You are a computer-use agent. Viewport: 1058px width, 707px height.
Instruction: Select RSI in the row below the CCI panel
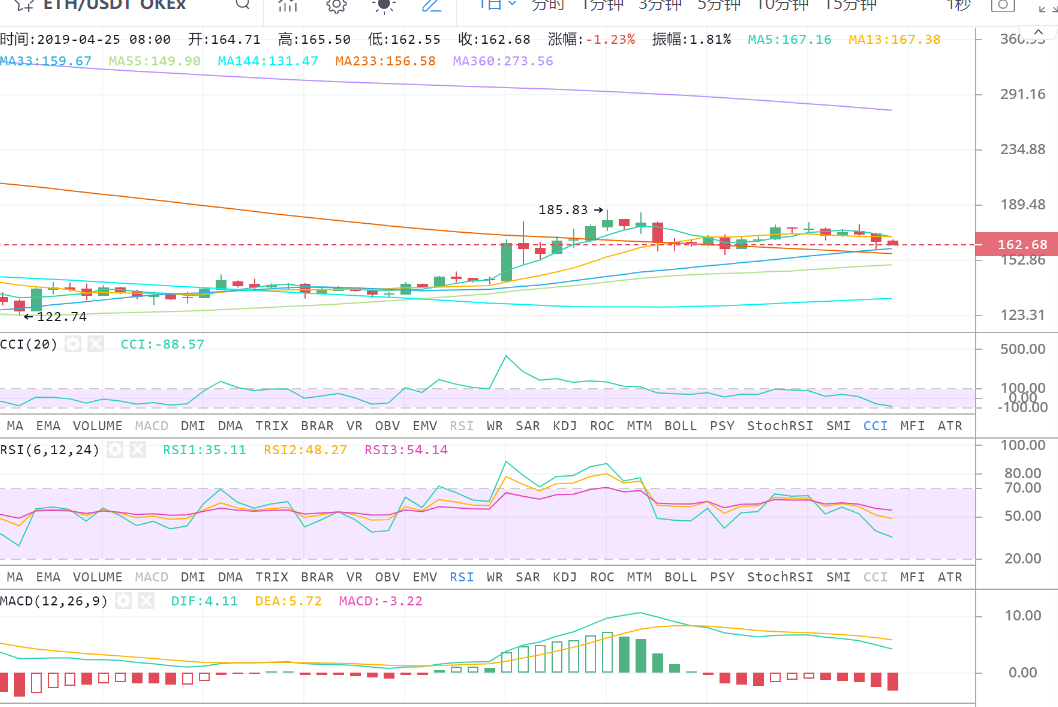click(462, 426)
